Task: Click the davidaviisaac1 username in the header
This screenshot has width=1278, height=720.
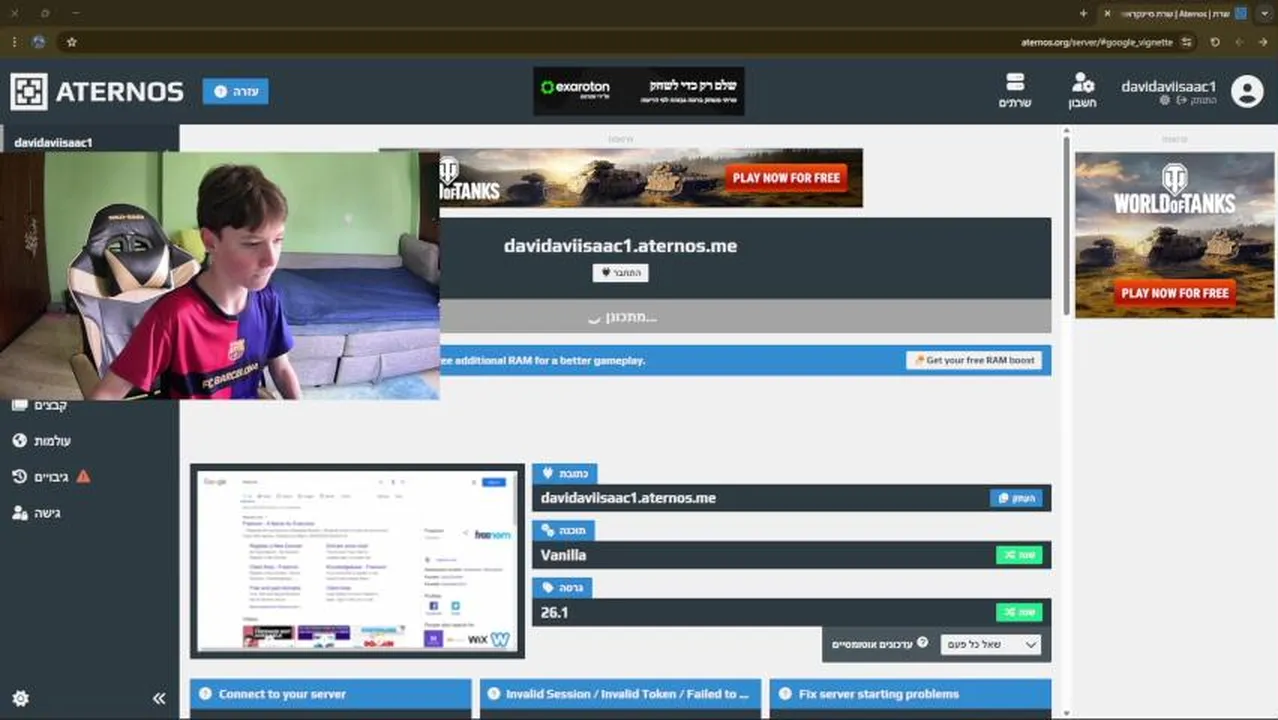Action: click(x=1168, y=86)
